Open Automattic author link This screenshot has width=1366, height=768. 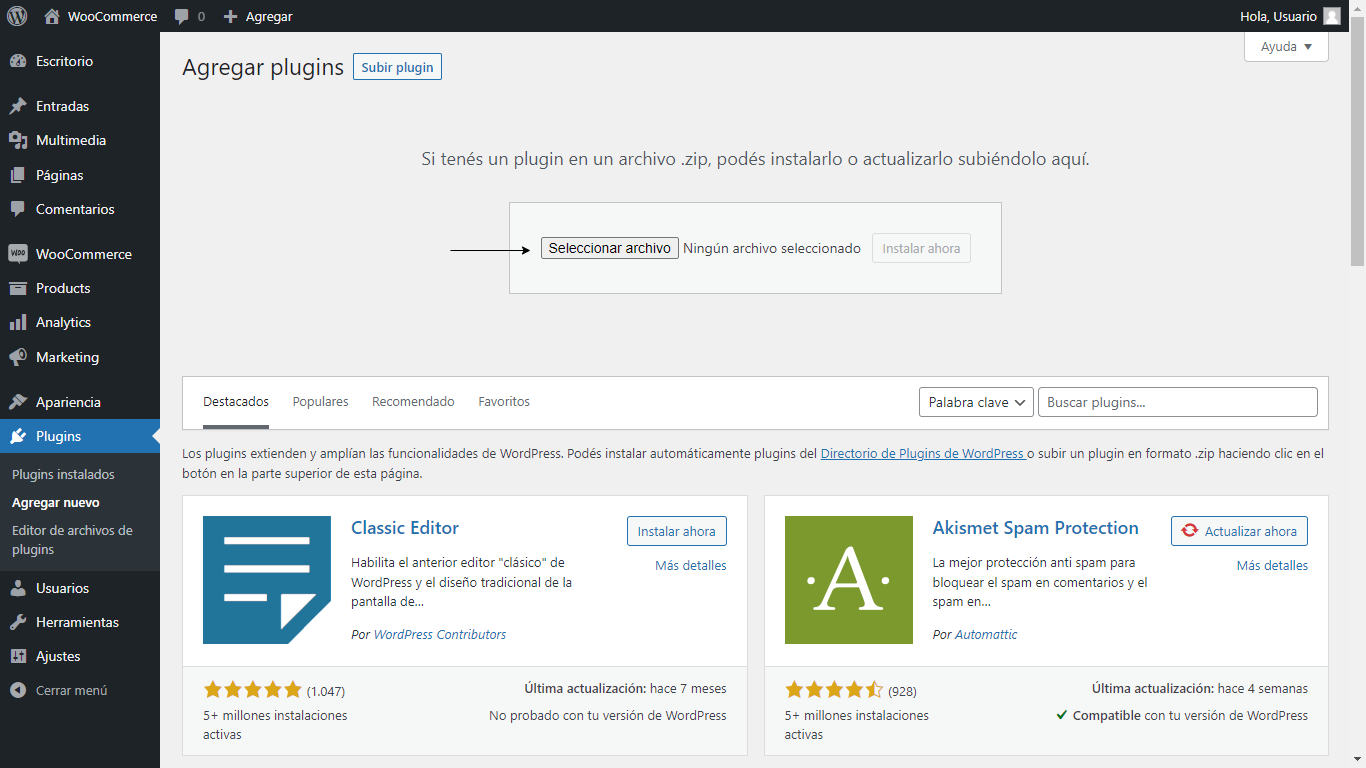point(986,634)
